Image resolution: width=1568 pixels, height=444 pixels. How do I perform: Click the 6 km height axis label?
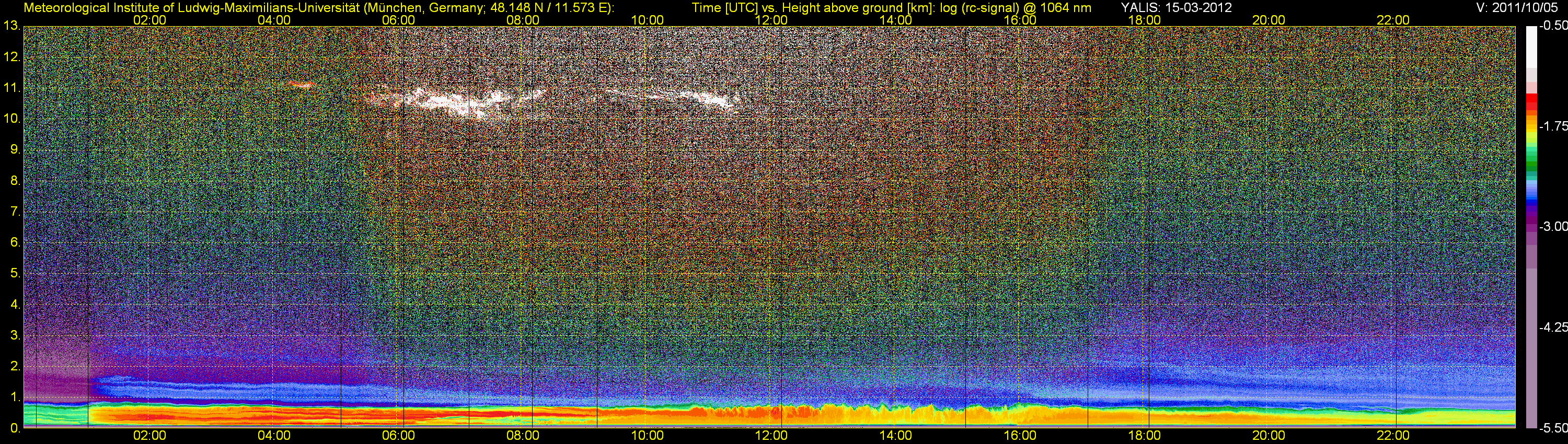click(15, 242)
